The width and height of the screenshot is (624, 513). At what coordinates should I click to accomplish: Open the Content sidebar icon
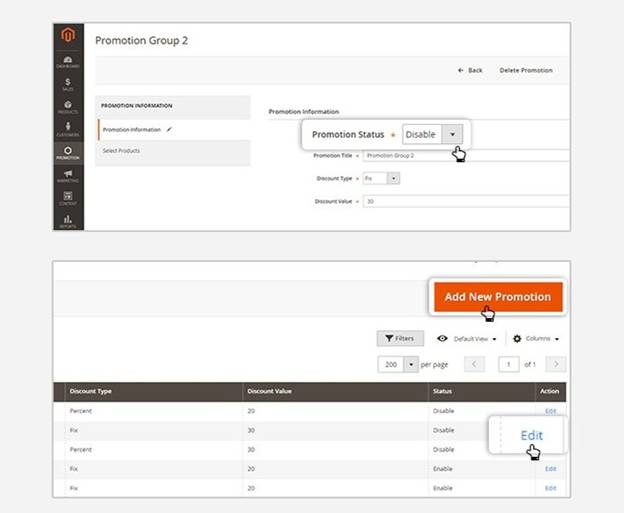point(68,197)
